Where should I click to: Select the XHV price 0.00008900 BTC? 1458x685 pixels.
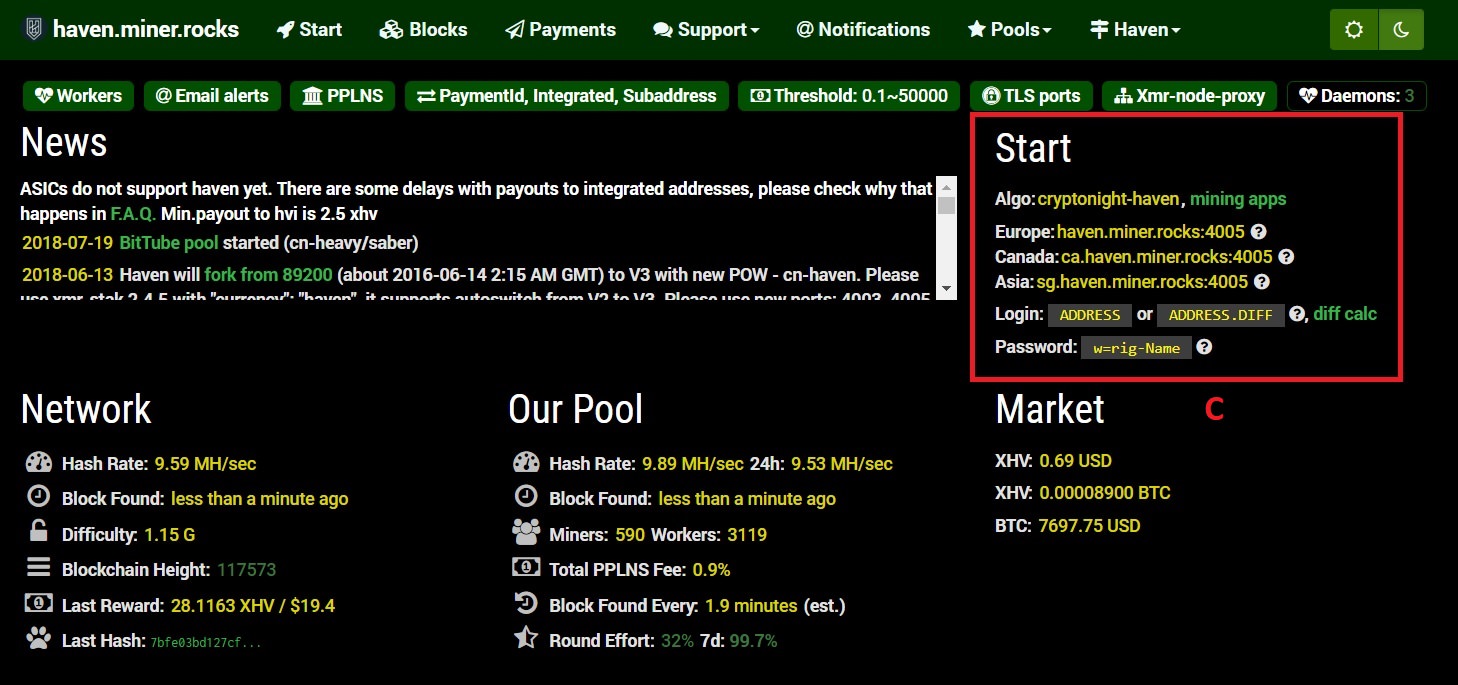pos(1105,493)
